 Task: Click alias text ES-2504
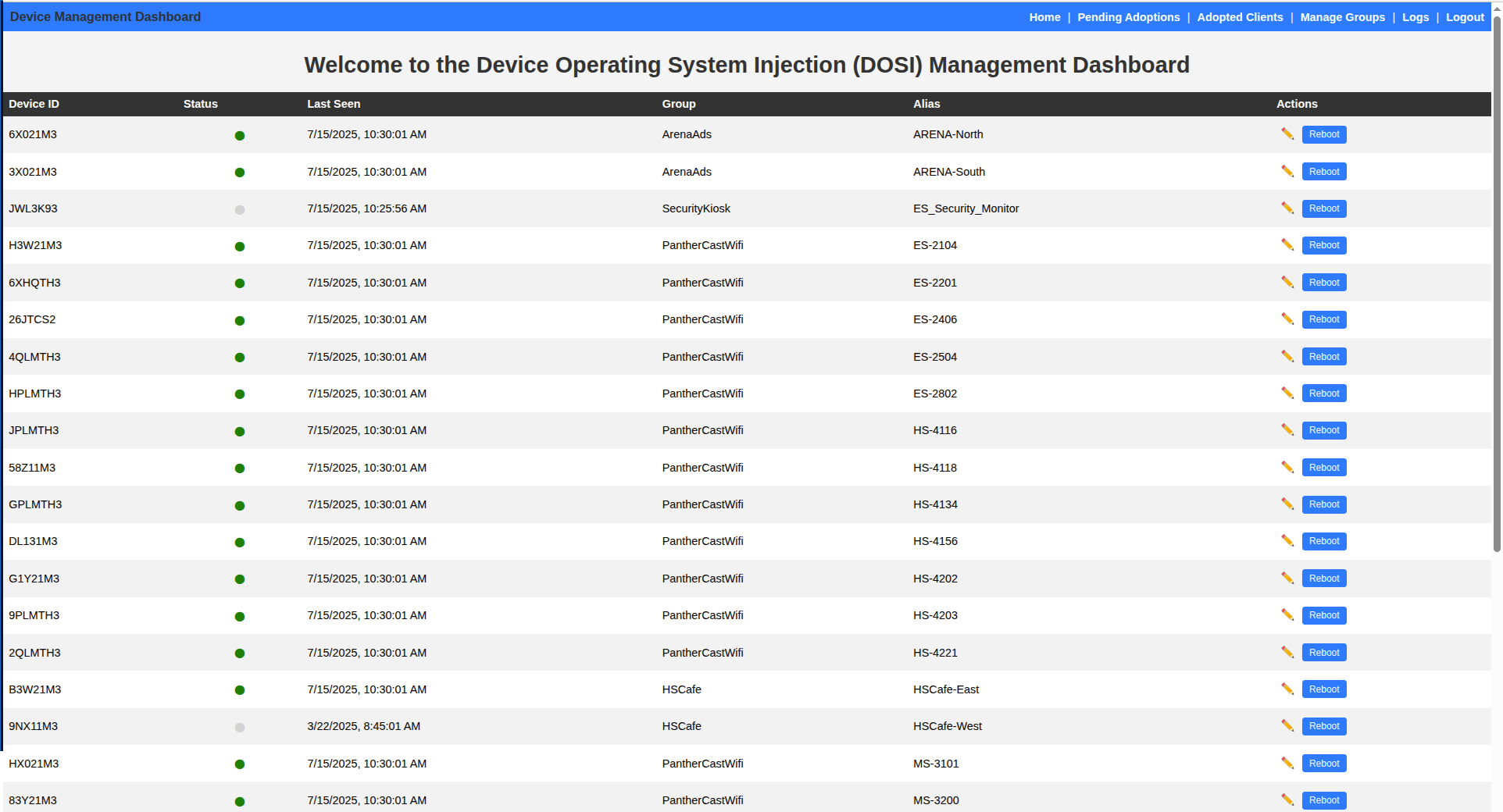click(935, 357)
